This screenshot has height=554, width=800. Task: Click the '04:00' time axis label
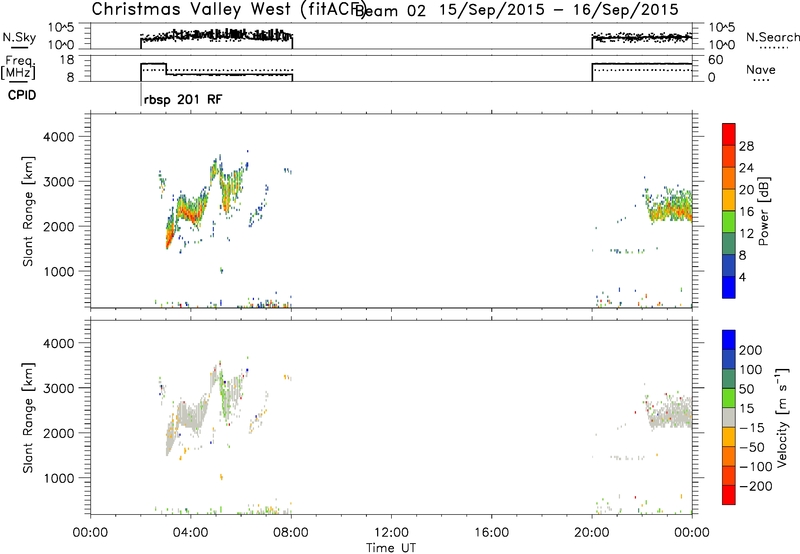pos(191,533)
